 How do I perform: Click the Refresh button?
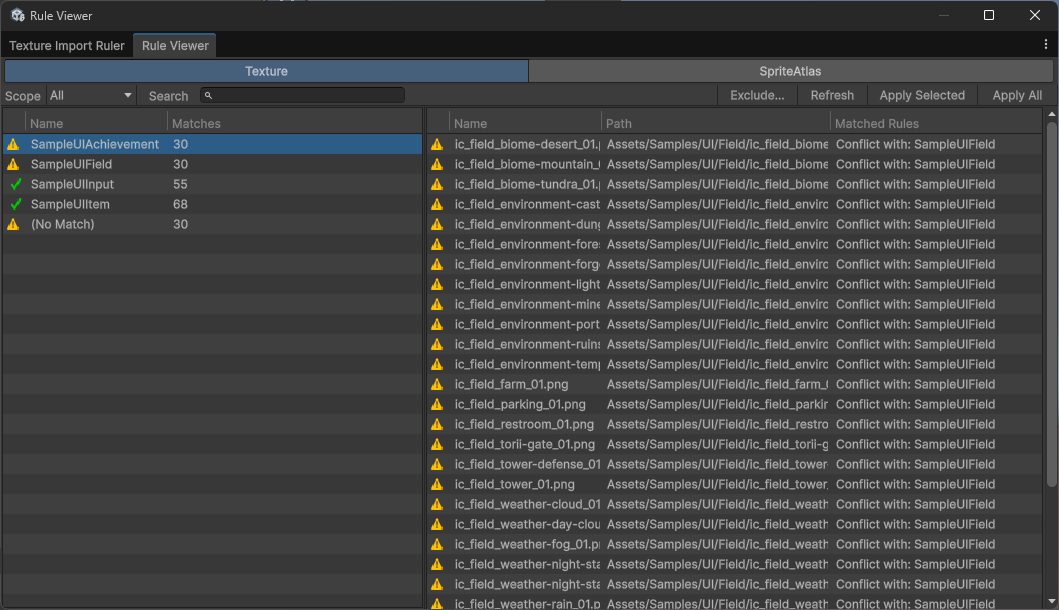click(x=832, y=95)
